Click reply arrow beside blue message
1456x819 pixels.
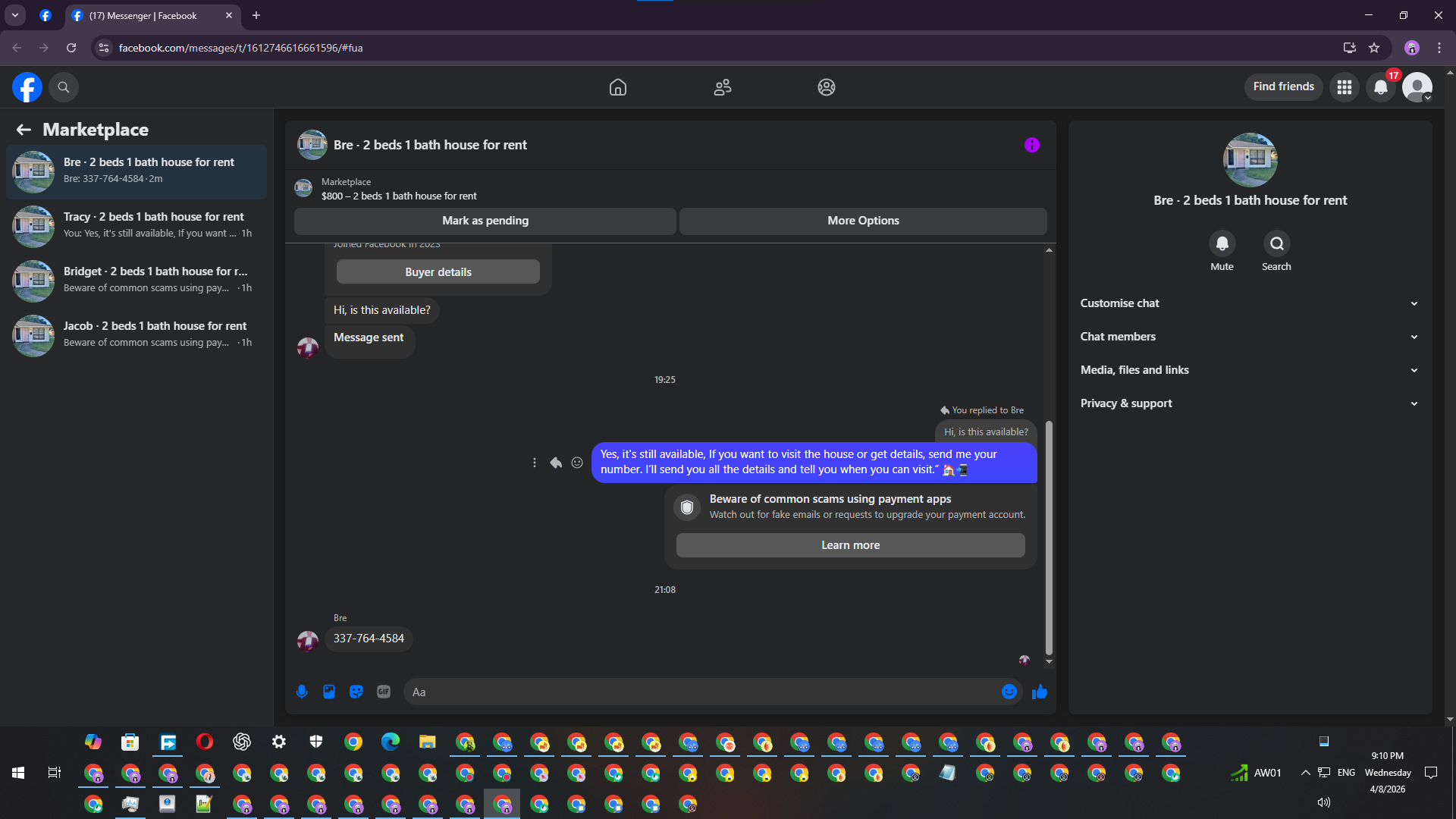tap(556, 463)
